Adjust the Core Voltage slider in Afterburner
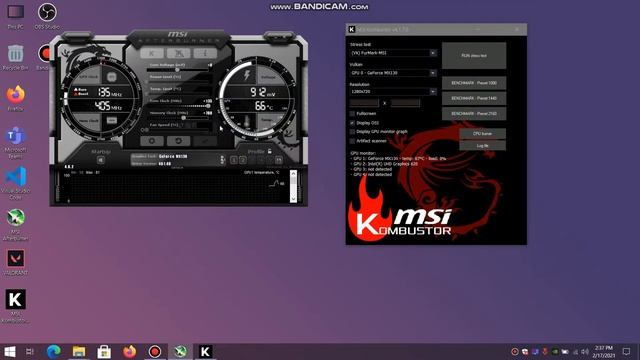Image resolution: width=640 pixels, height=360 pixels. [178, 70]
